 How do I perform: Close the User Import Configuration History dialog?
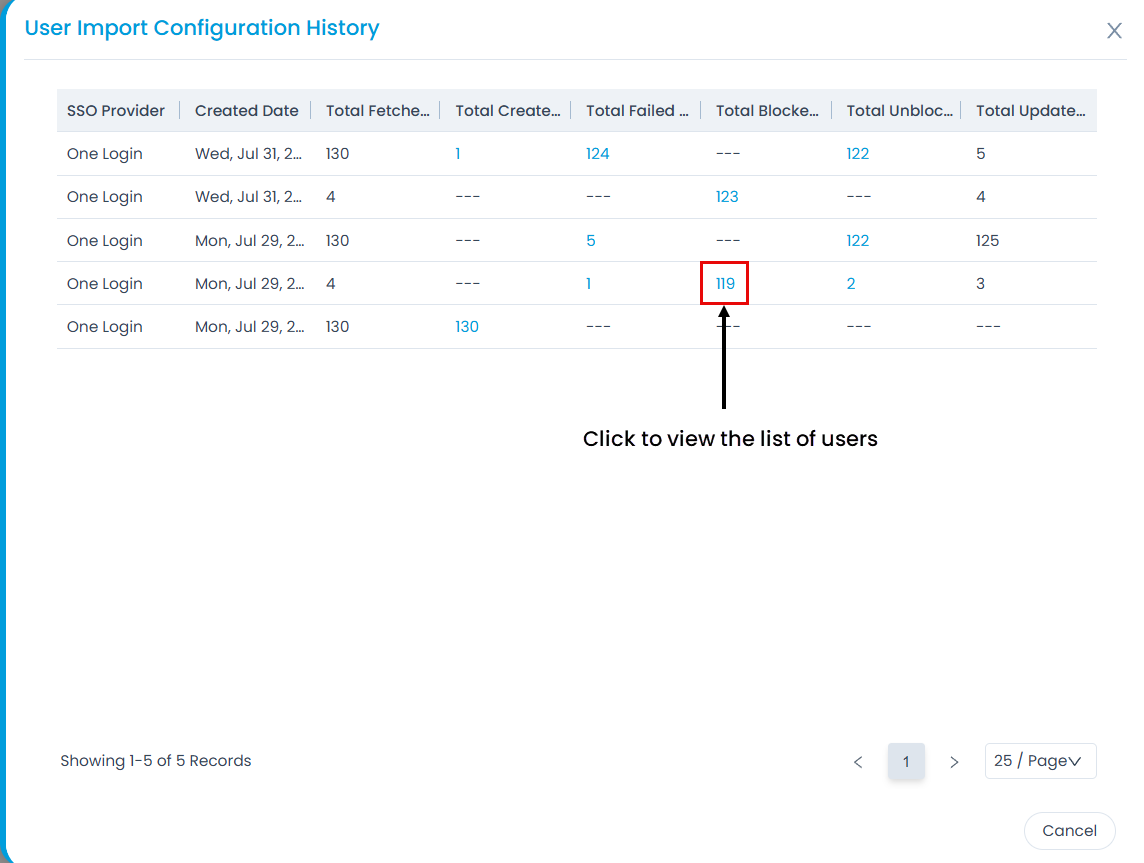[1113, 31]
